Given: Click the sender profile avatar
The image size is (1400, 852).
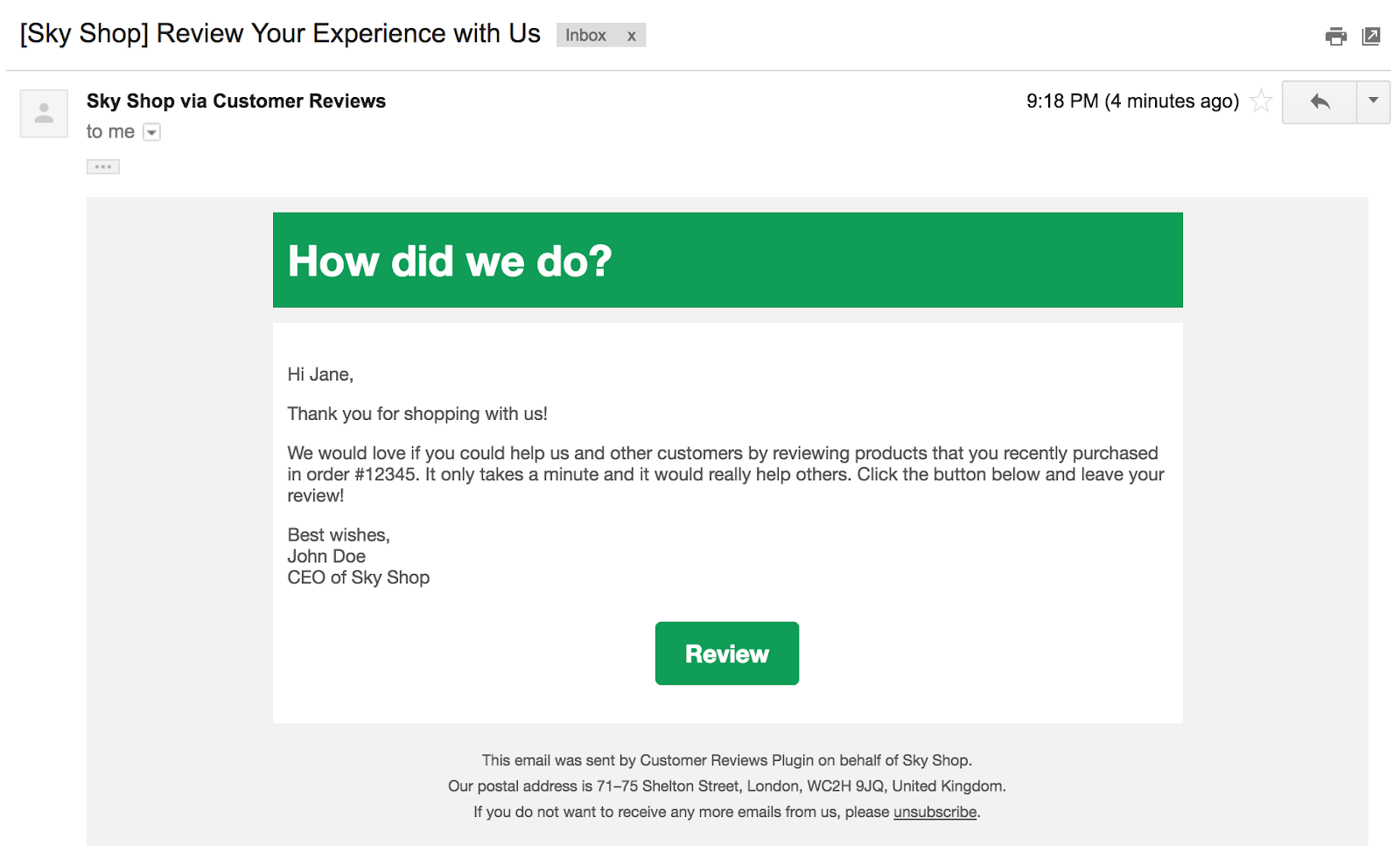Looking at the screenshot, I should (44, 114).
